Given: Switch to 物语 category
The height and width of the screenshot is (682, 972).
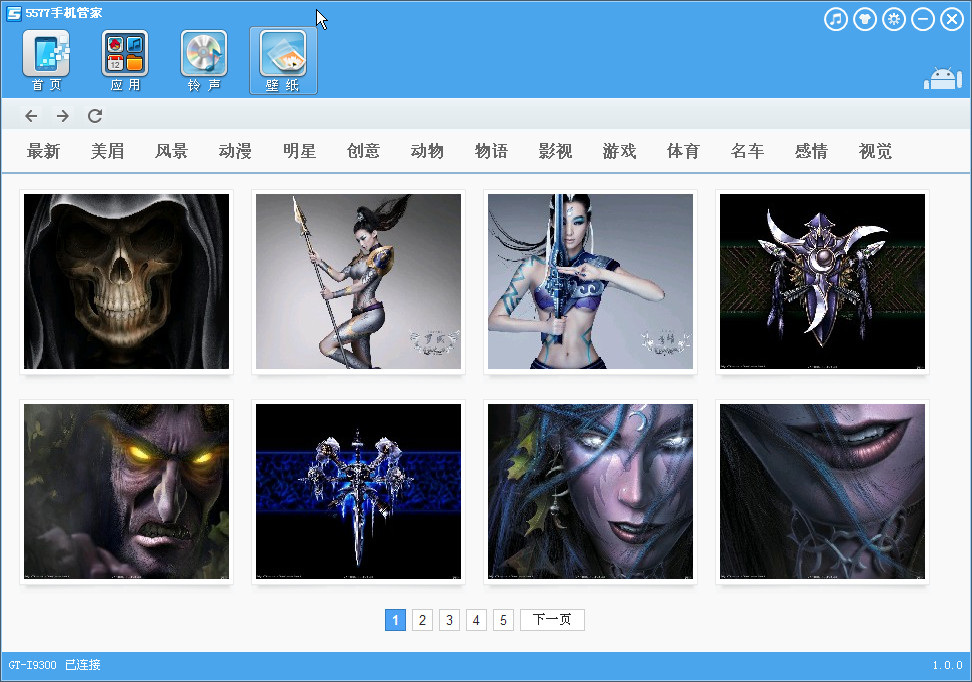Looking at the screenshot, I should pyautogui.click(x=491, y=151).
